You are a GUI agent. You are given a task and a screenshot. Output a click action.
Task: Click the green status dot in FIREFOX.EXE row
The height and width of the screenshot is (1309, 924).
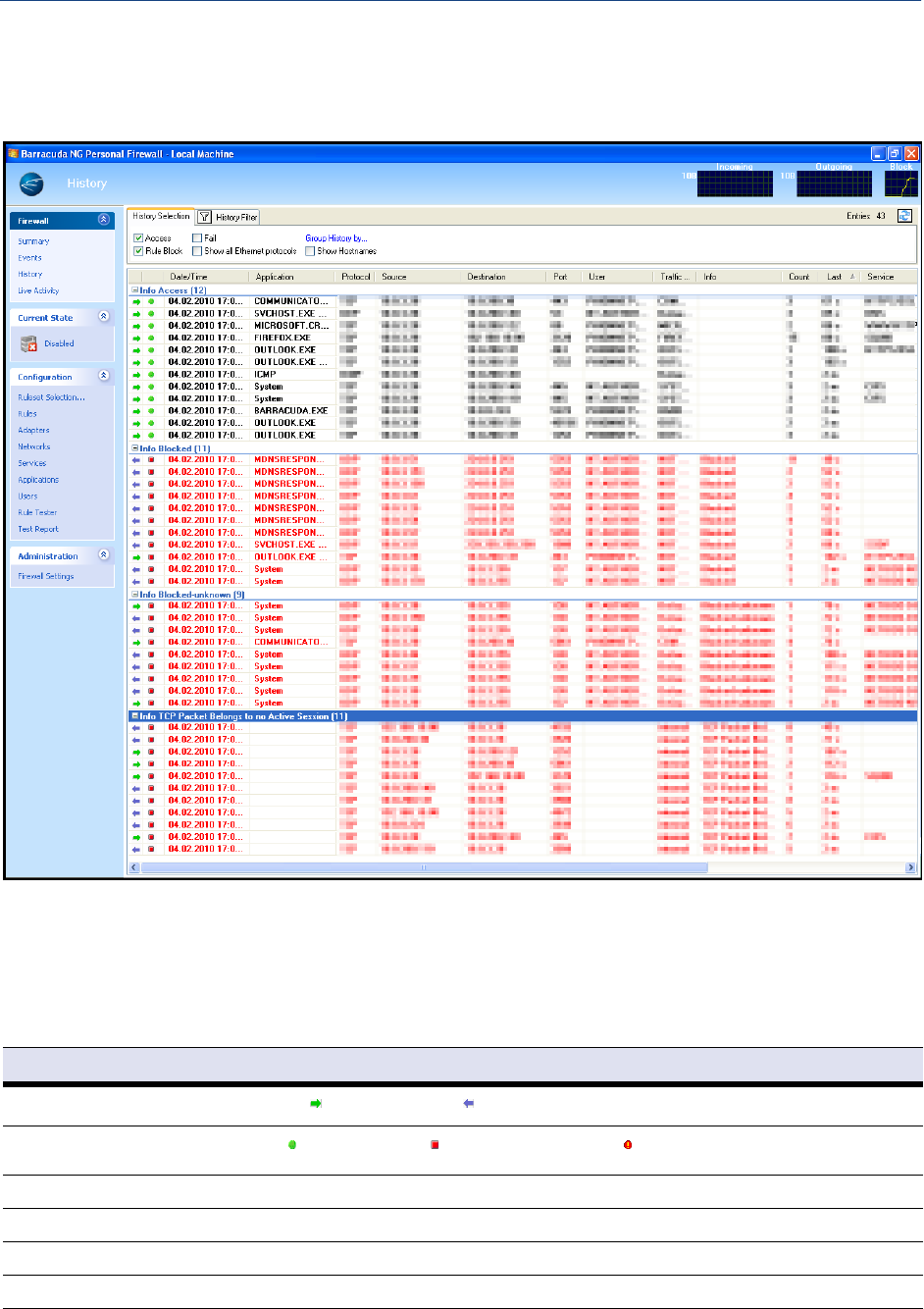[151, 338]
